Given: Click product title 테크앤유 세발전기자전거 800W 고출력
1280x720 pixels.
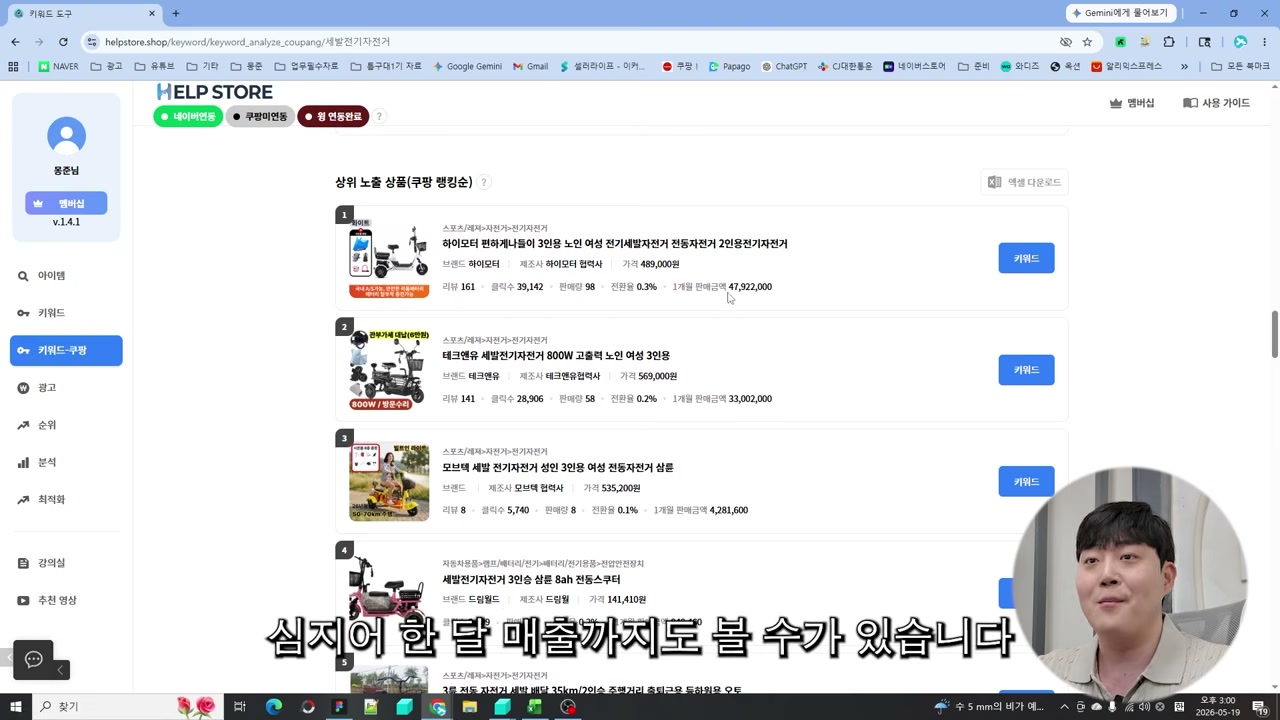Looking at the screenshot, I should point(556,356).
